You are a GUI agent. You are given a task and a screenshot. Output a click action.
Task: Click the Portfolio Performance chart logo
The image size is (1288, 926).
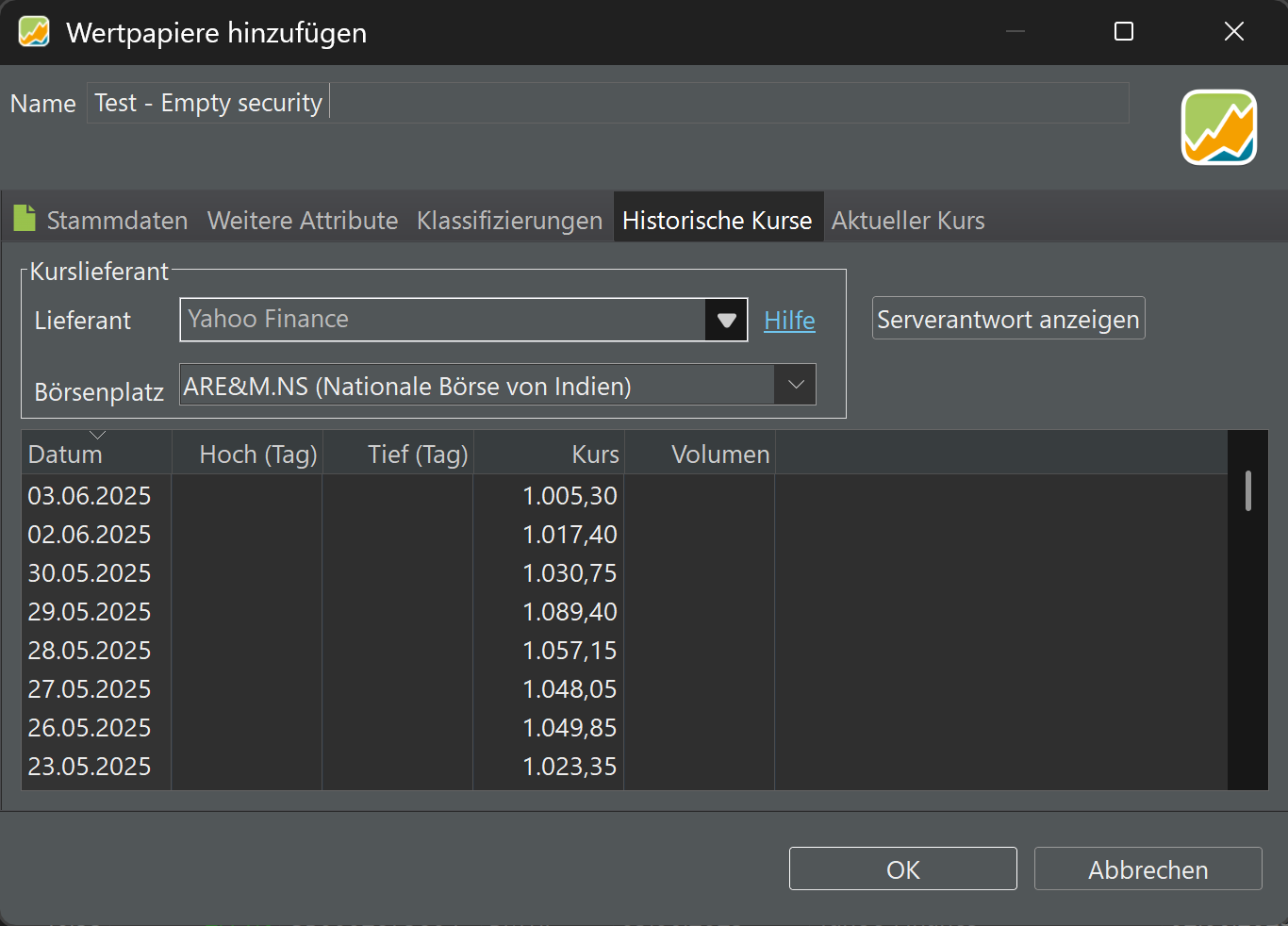1219,127
